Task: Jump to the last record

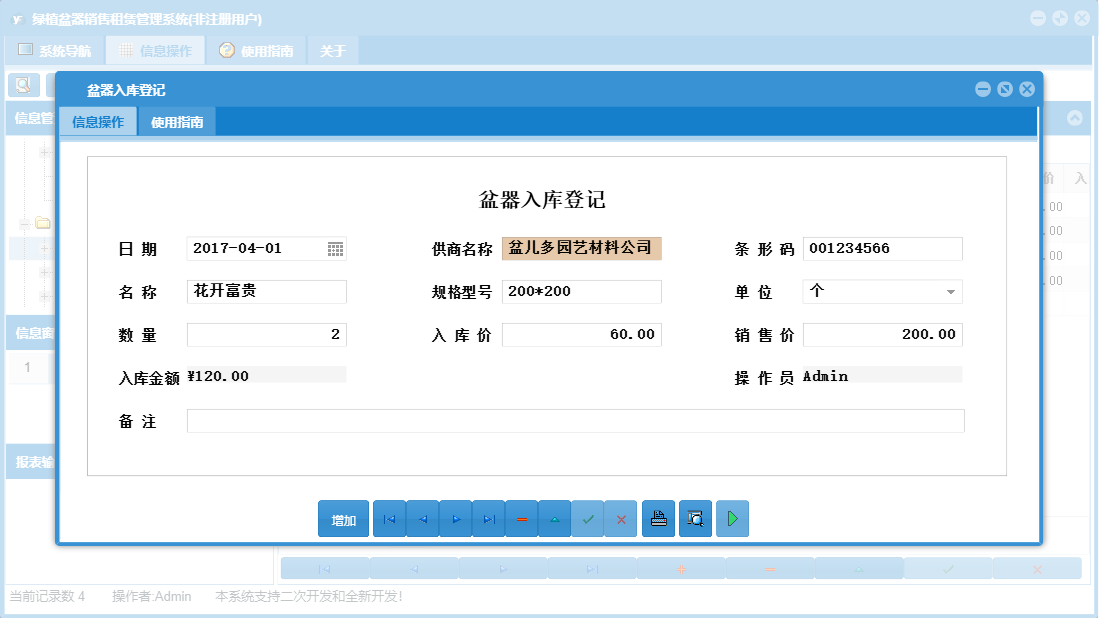Action: [488, 518]
